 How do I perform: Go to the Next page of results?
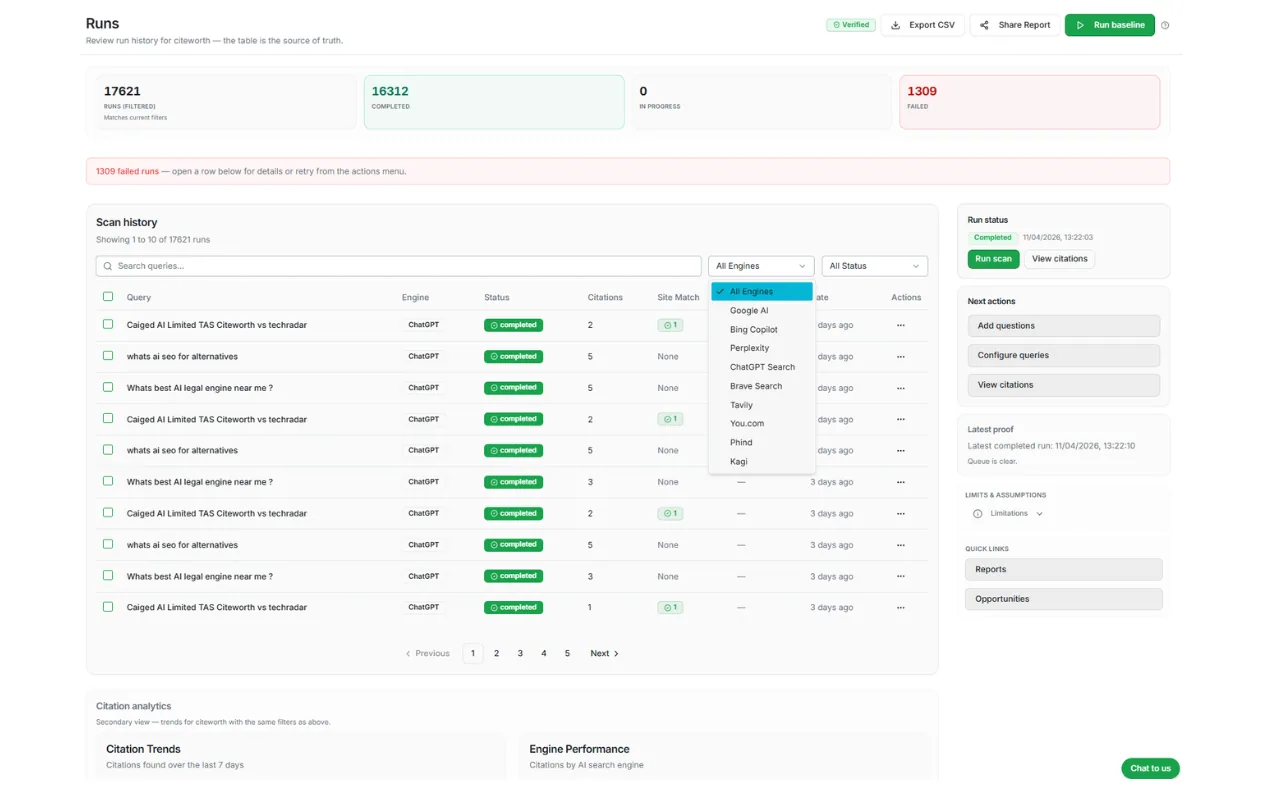tap(605, 653)
